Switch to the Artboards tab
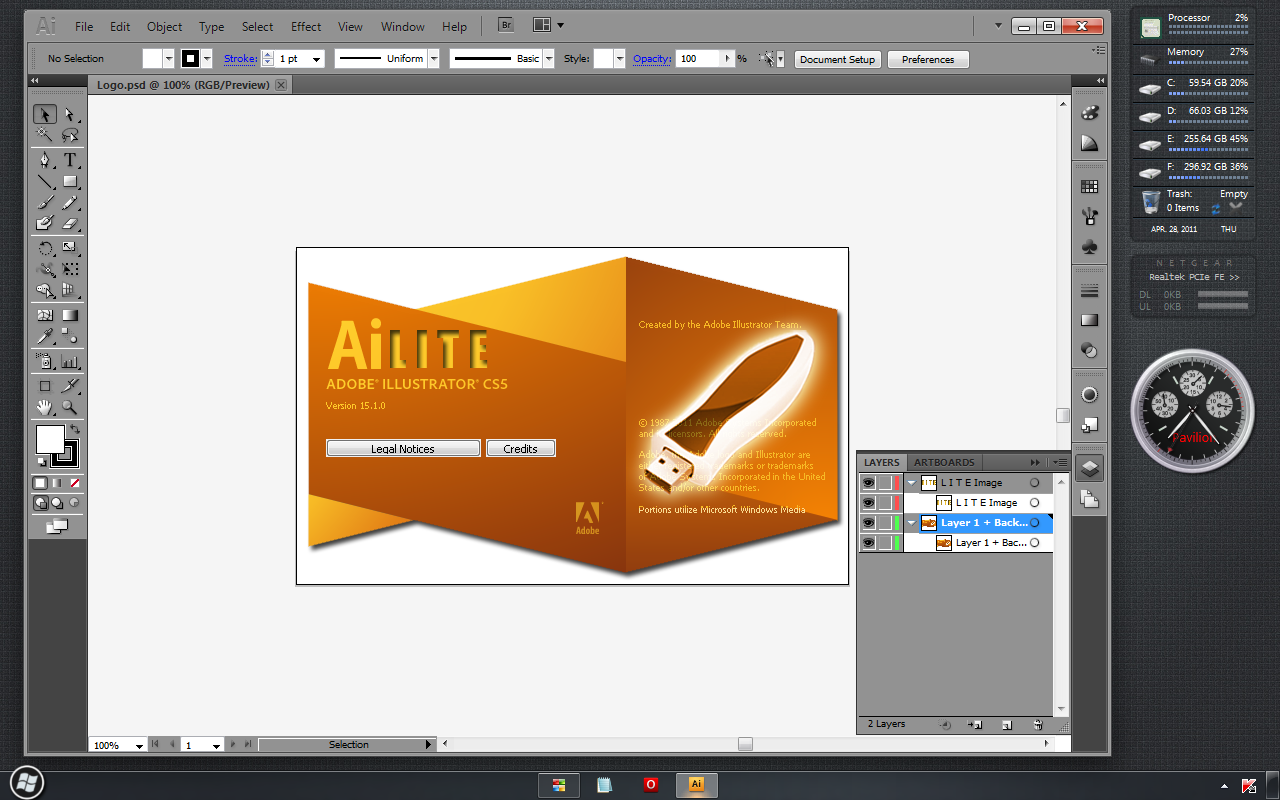 point(944,462)
